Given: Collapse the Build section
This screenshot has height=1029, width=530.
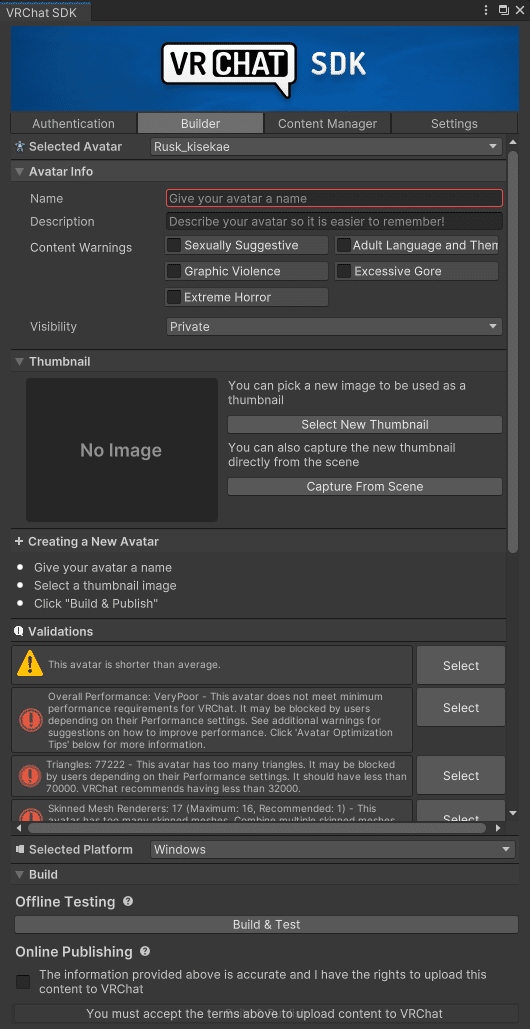Looking at the screenshot, I should pos(20,875).
